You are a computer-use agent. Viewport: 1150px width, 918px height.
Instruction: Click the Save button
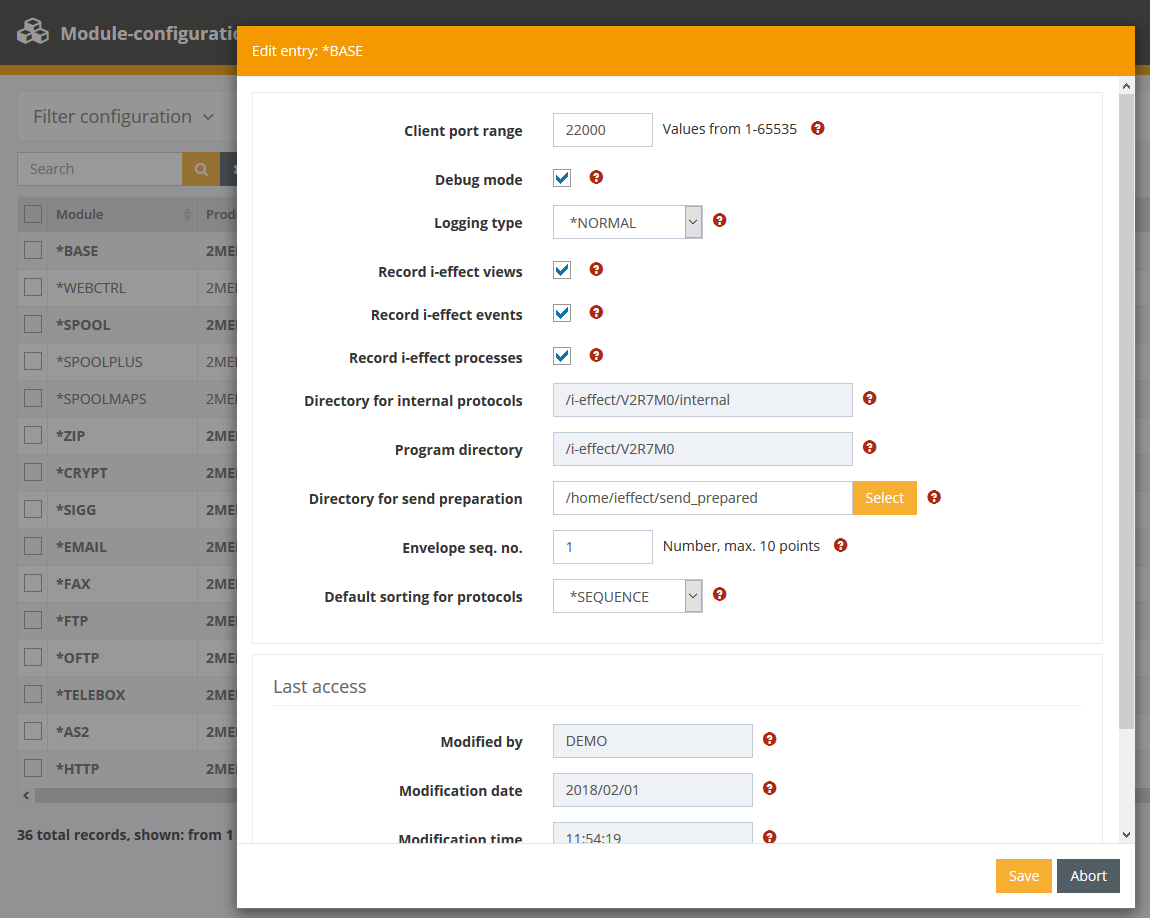(1023, 876)
